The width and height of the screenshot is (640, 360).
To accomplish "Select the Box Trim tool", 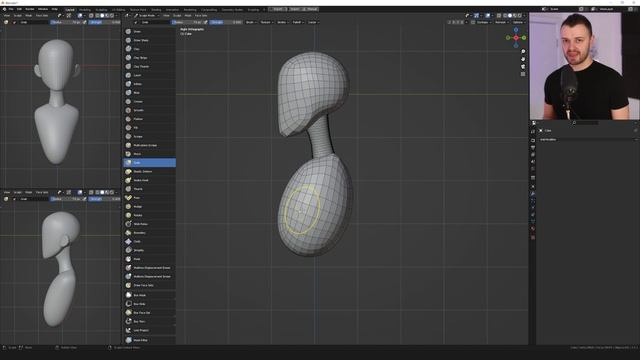I will 149,321.
